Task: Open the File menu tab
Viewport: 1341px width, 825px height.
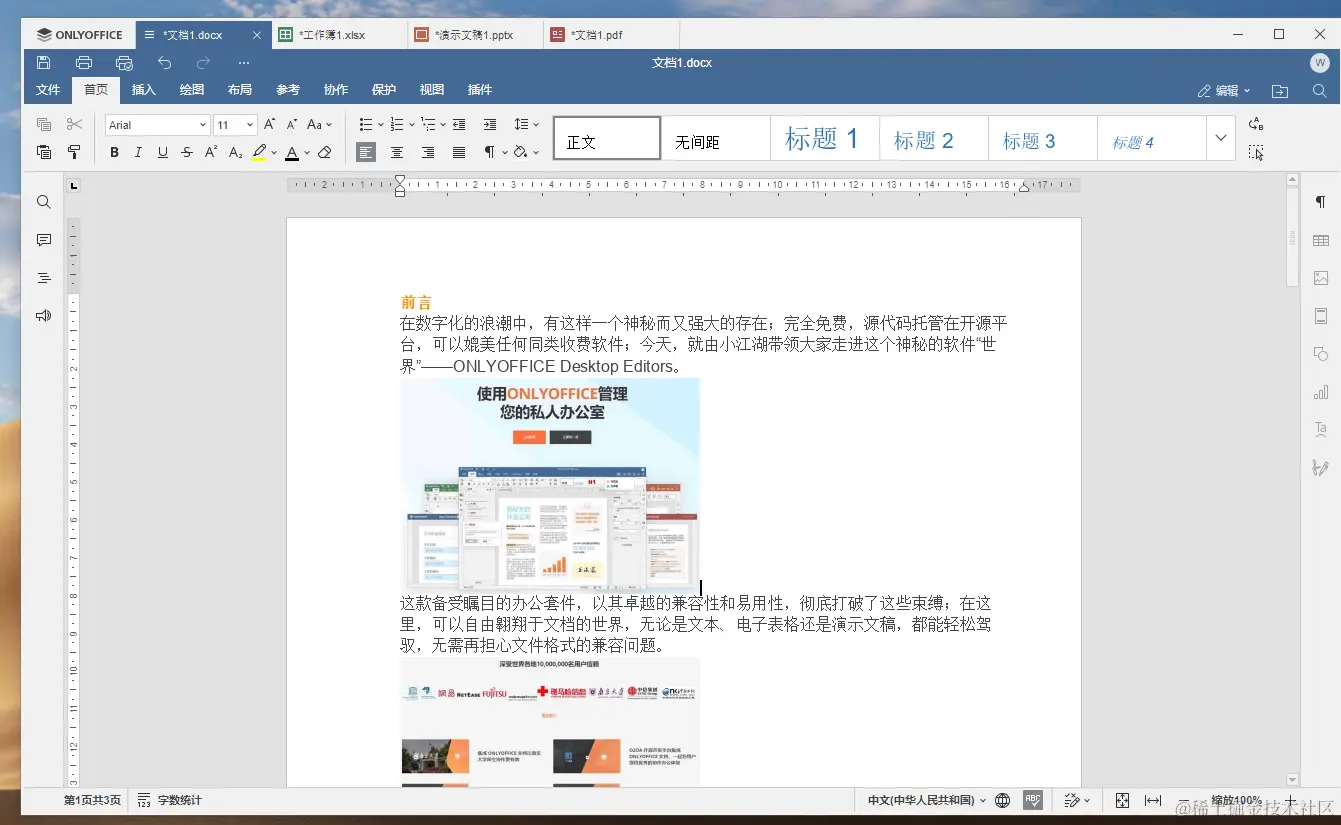Action: [x=48, y=90]
